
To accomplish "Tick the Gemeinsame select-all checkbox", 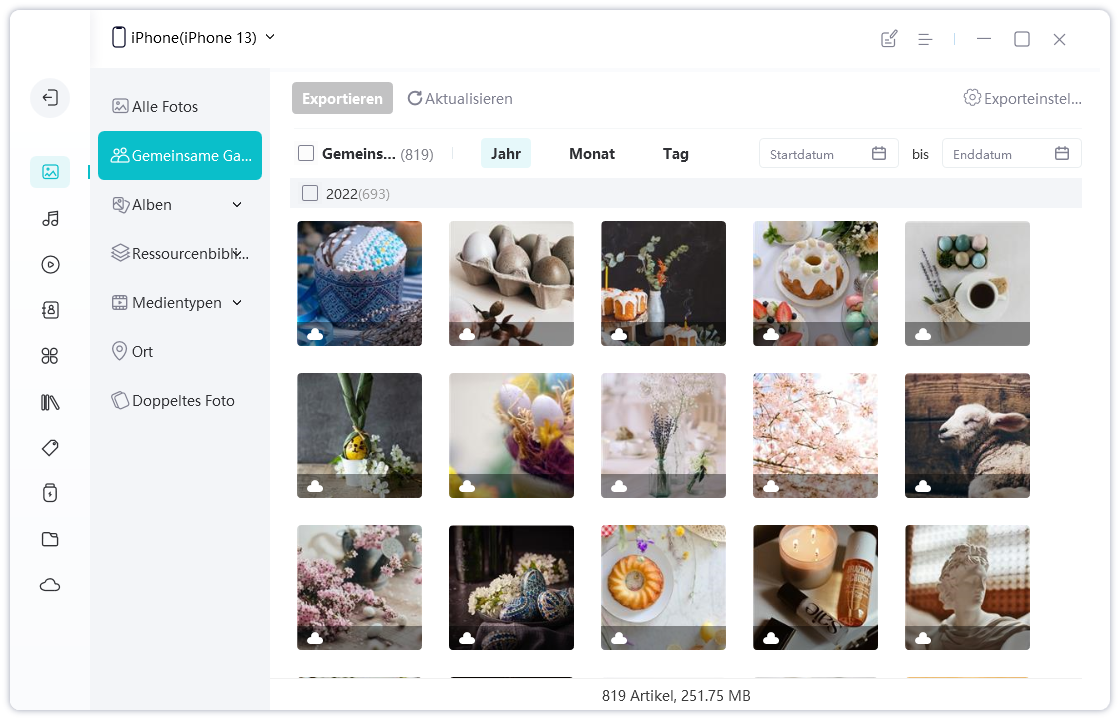I will coord(306,154).
